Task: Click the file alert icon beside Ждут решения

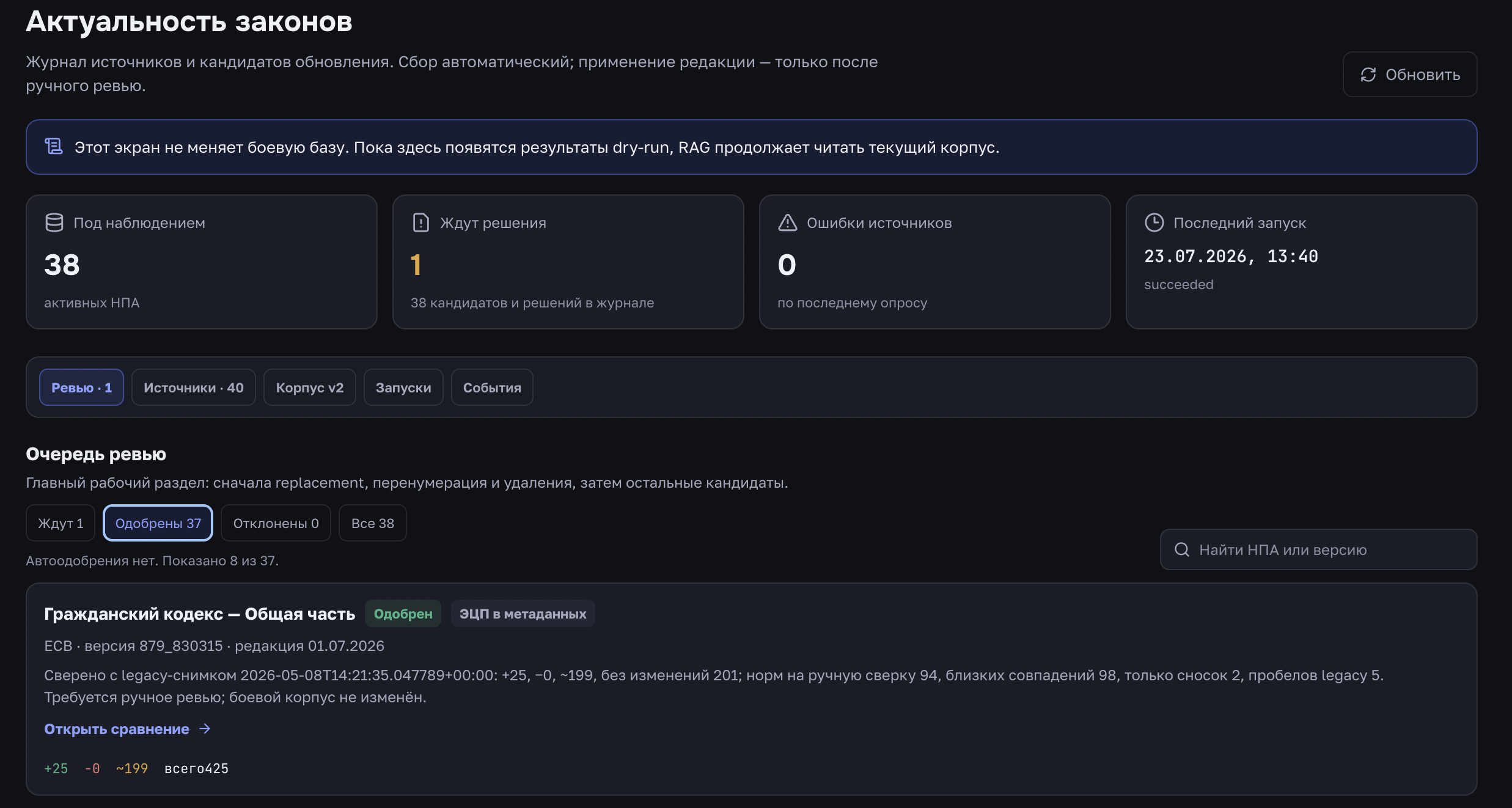Action: pyautogui.click(x=421, y=222)
